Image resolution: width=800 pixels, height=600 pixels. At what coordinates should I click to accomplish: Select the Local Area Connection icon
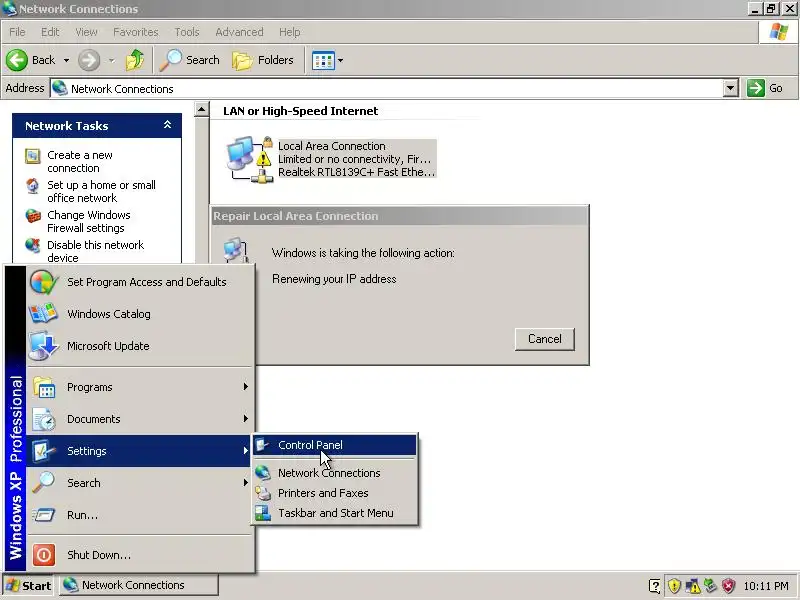(249, 159)
